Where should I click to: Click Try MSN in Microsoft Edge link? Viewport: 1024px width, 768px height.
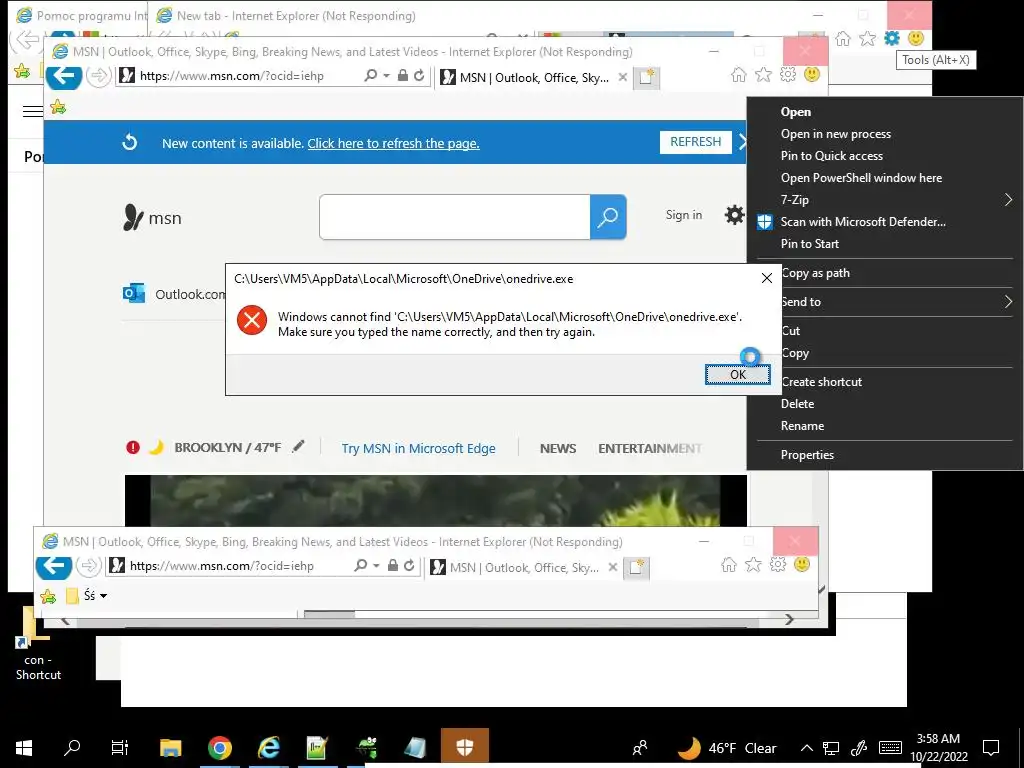[419, 449]
